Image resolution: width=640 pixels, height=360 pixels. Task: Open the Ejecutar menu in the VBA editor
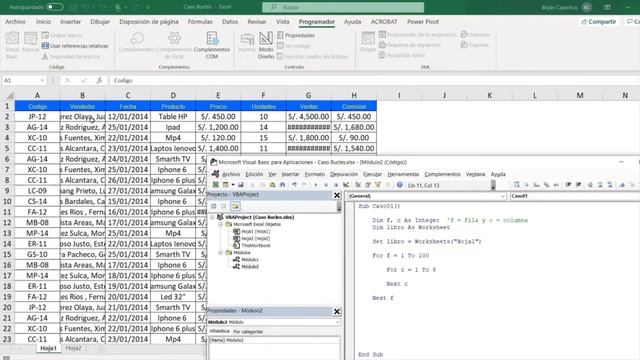click(372, 174)
